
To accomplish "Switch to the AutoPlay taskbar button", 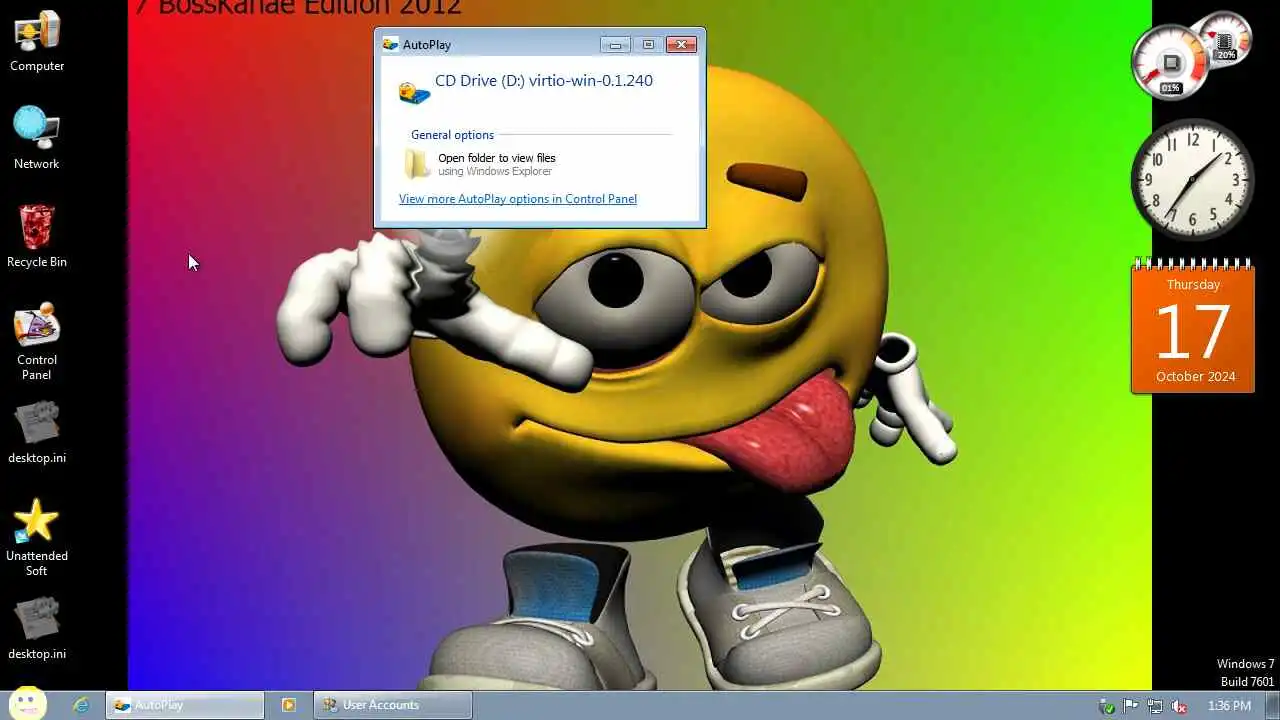I will [x=185, y=705].
